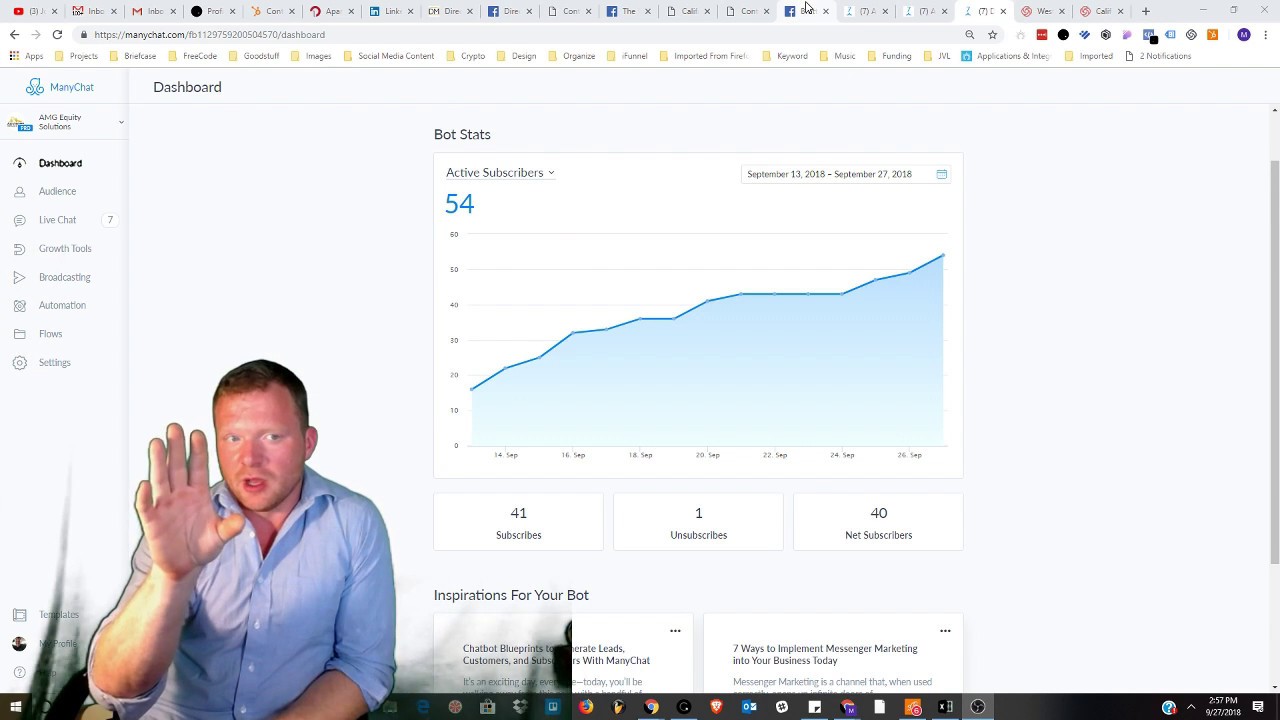
Task: Open the Crypto bookmark folder
Action: click(x=466, y=56)
